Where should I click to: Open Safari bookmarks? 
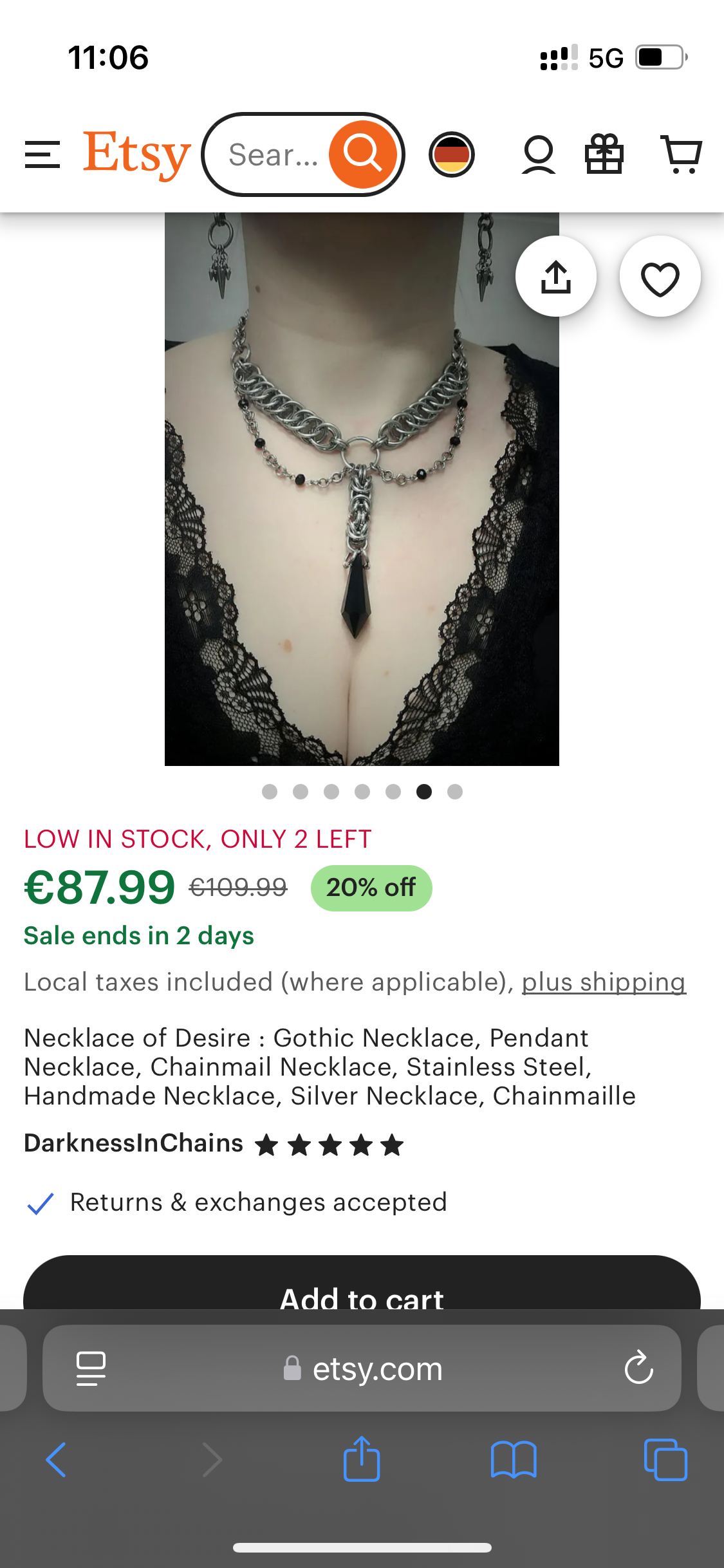(x=514, y=1459)
